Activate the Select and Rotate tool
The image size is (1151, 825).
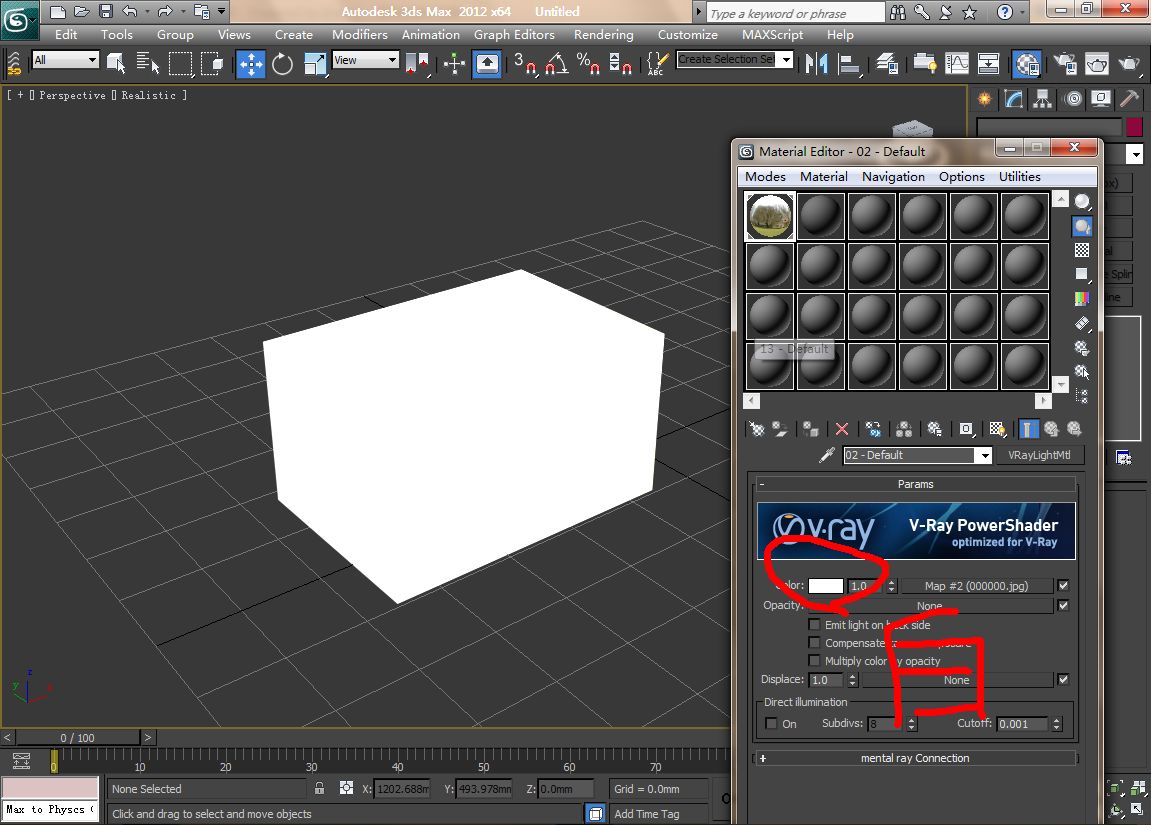[283, 64]
